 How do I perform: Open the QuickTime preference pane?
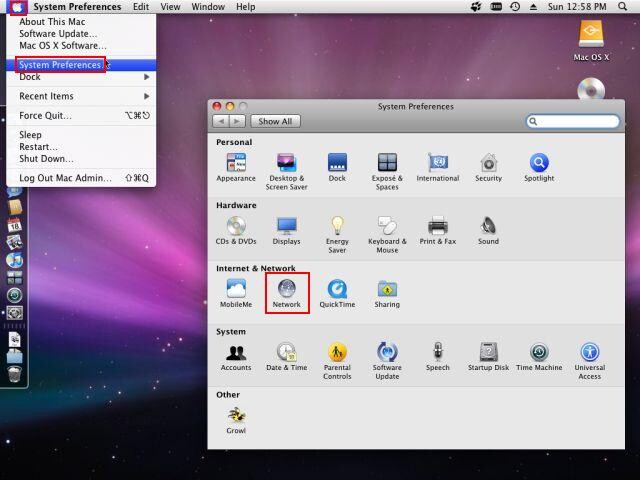tap(337, 293)
